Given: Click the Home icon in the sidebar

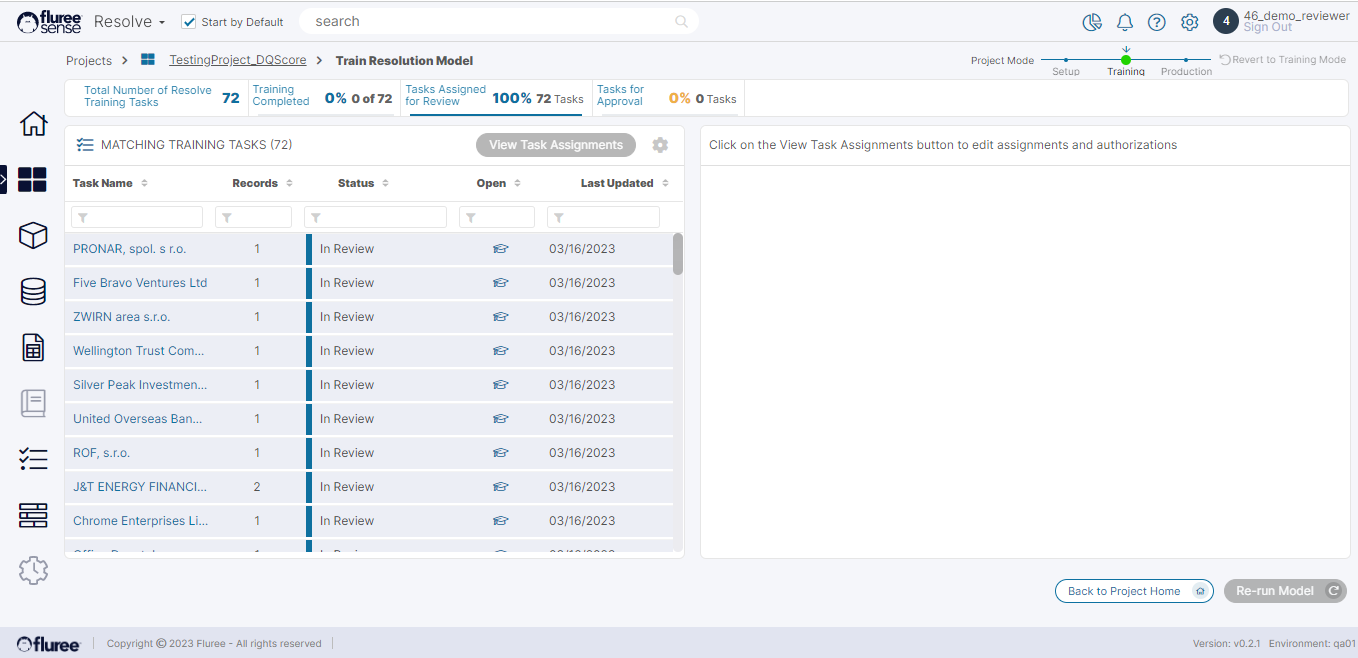Looking at the screenshot, I should [x=33, y=124].
